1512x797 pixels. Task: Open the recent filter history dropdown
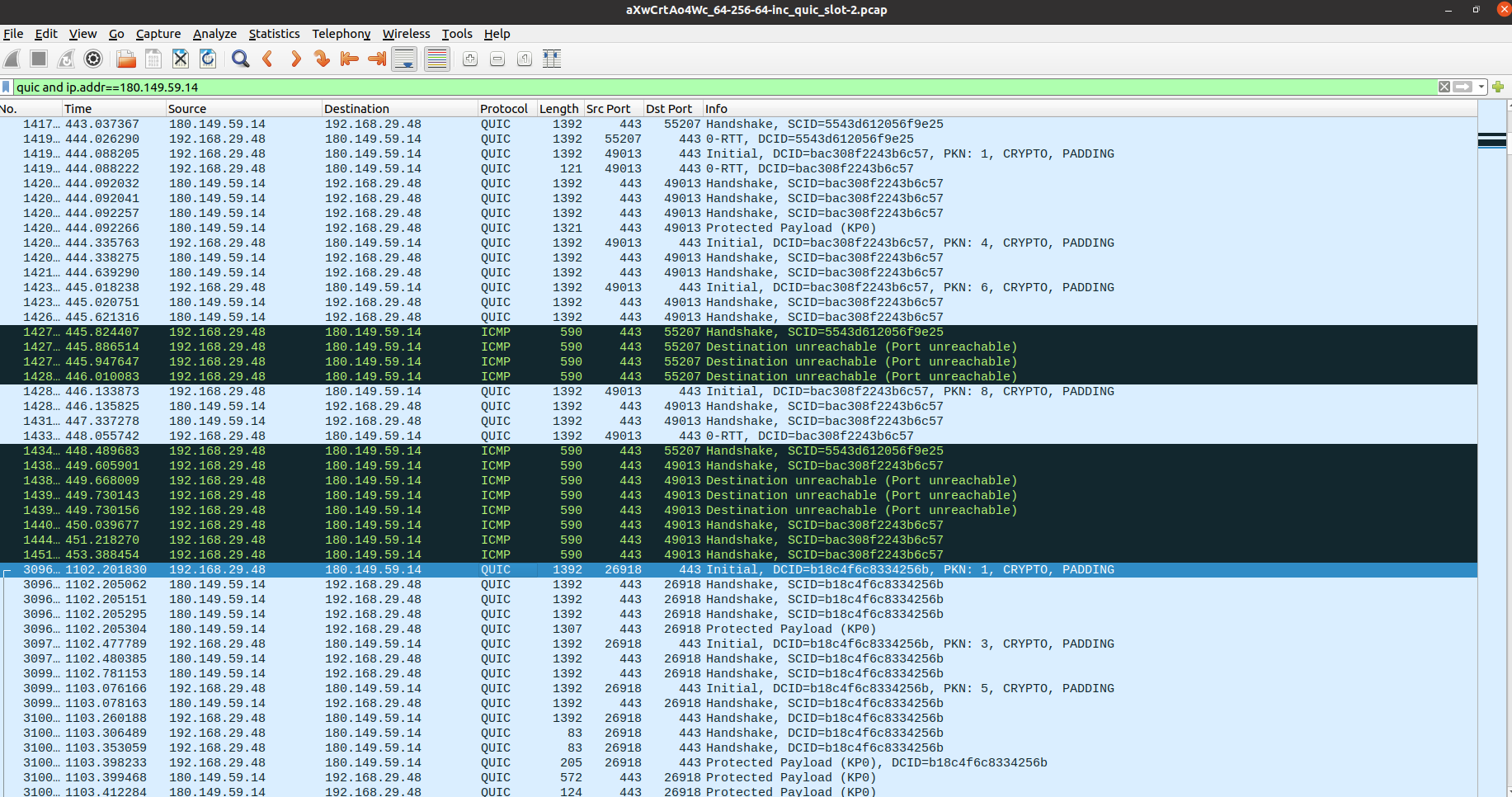[1482, 87]
